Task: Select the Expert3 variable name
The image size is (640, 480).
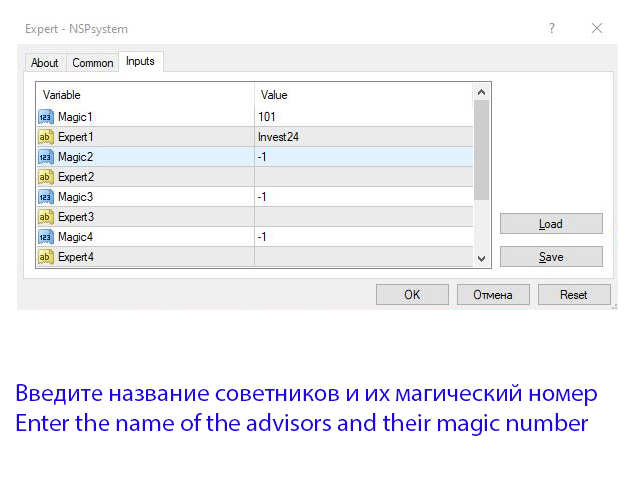Action: click(76, 217)
